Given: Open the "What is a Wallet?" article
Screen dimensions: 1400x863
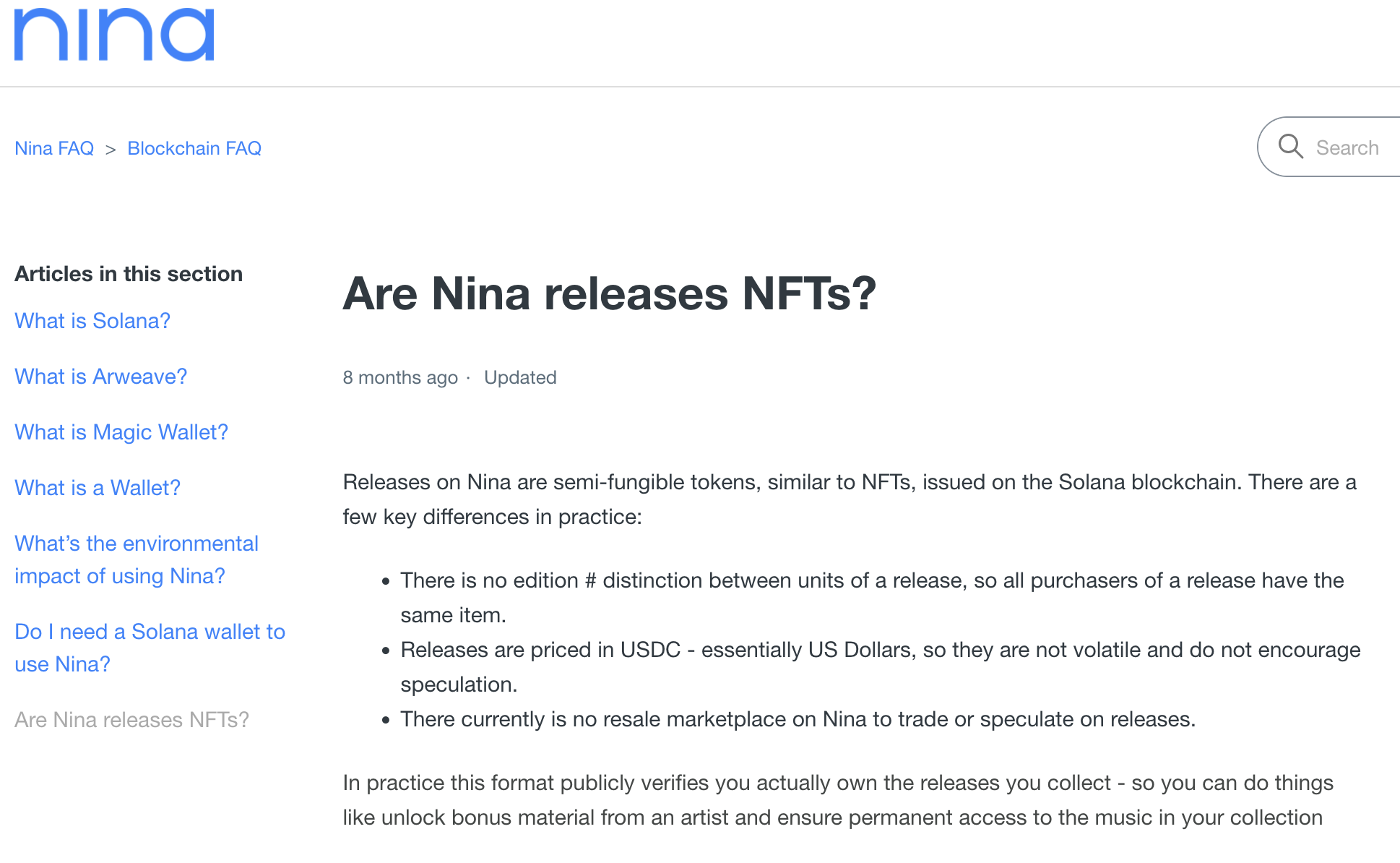Looking at the screenshot, I should [98, 488].
